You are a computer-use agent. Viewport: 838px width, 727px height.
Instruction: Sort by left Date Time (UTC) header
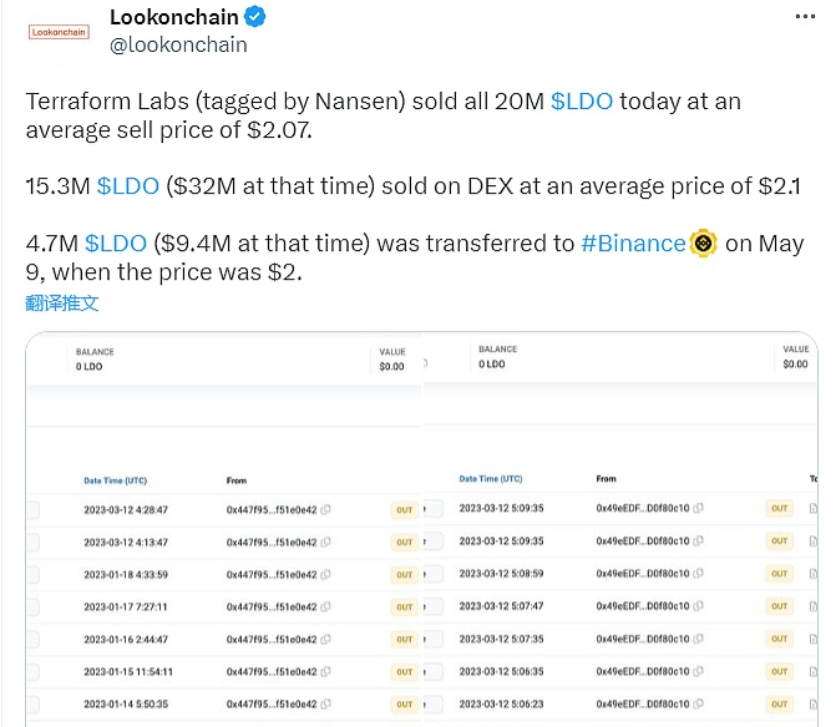pyautogui.click(x=115, y=481)
